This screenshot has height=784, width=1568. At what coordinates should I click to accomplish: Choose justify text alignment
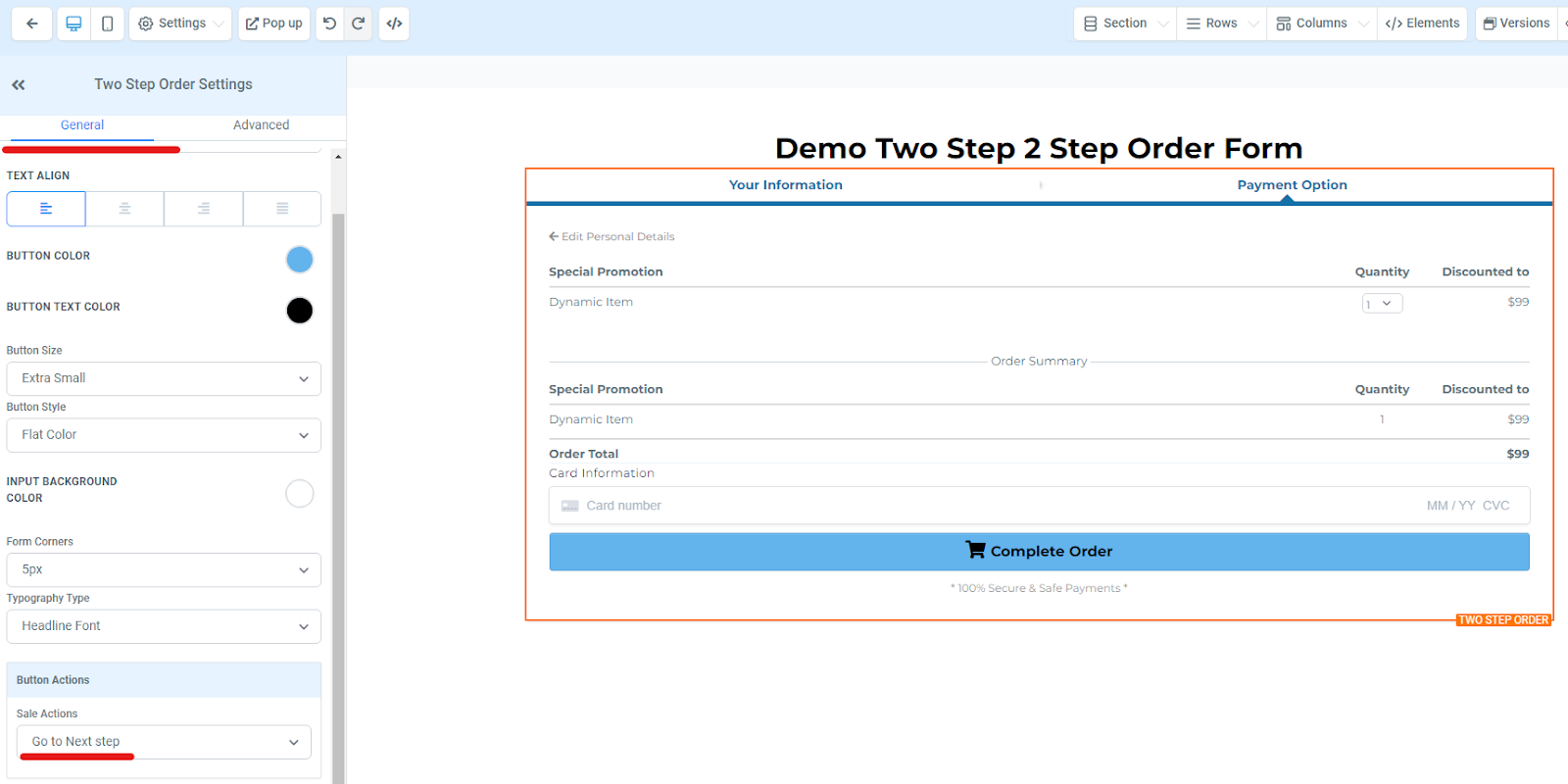tap(282, 209)
